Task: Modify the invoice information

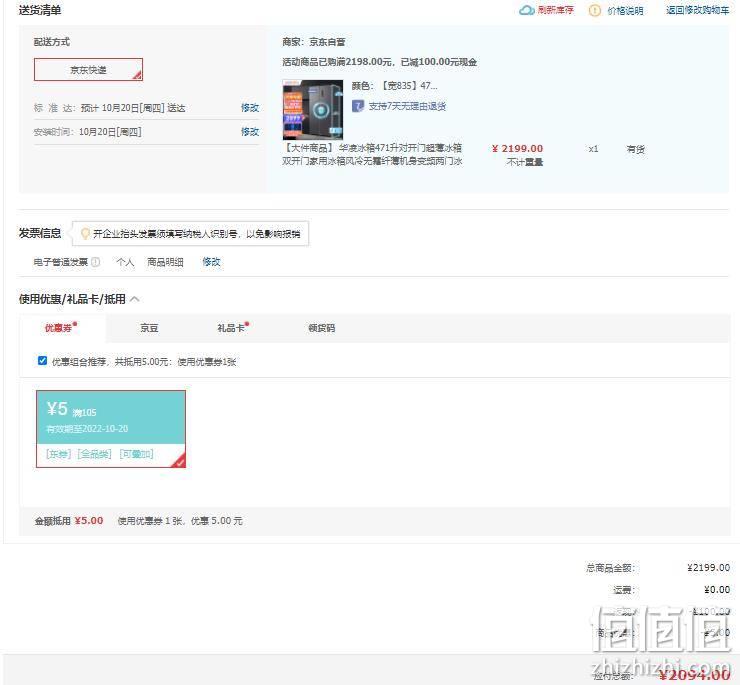Action: 211,262
